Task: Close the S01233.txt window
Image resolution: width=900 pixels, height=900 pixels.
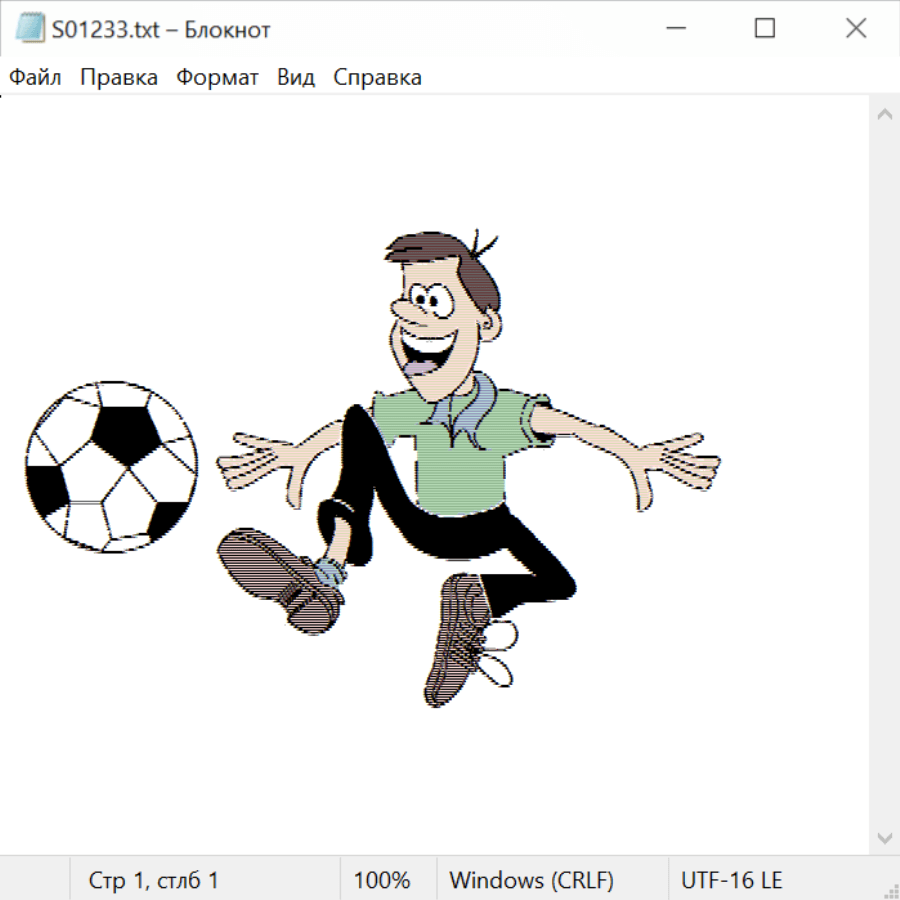Action: 856,29
